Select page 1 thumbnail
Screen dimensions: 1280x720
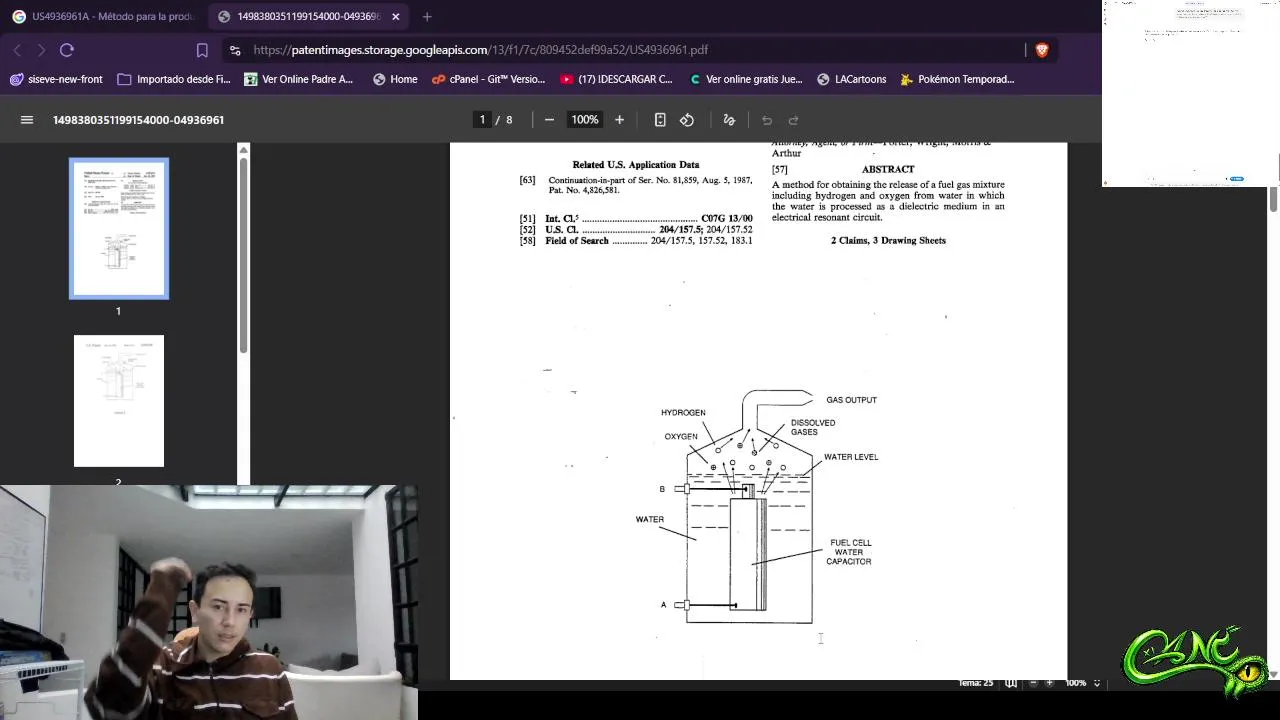point(119,229)
